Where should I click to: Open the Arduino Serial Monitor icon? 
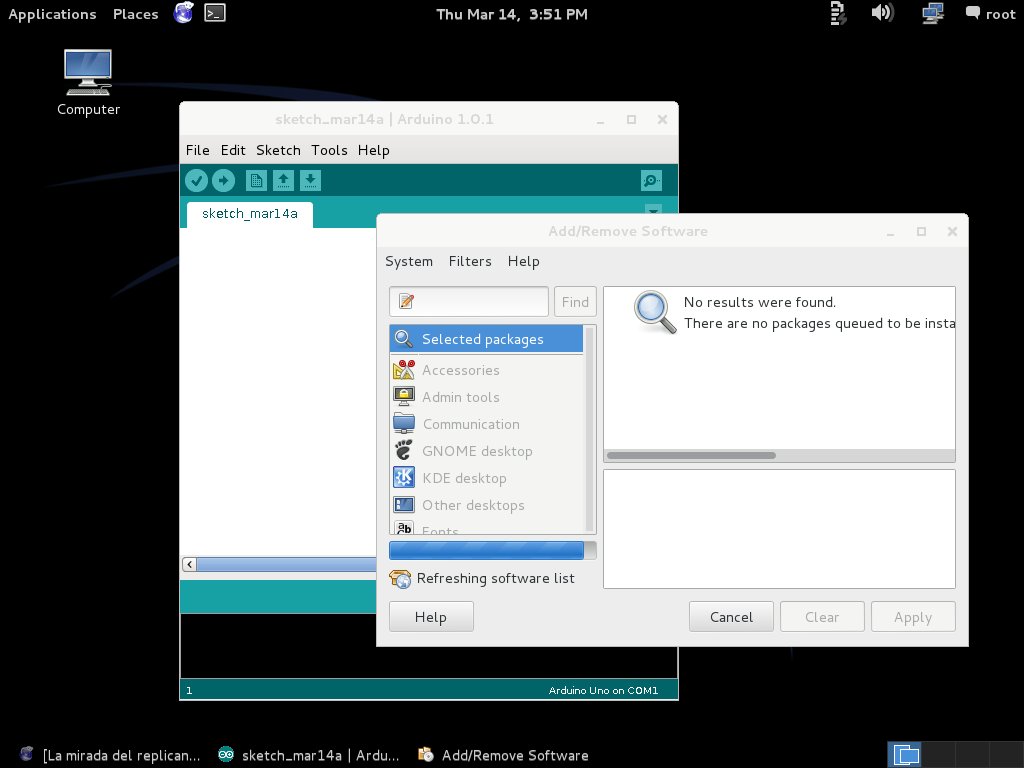click(x=651, y=180)
